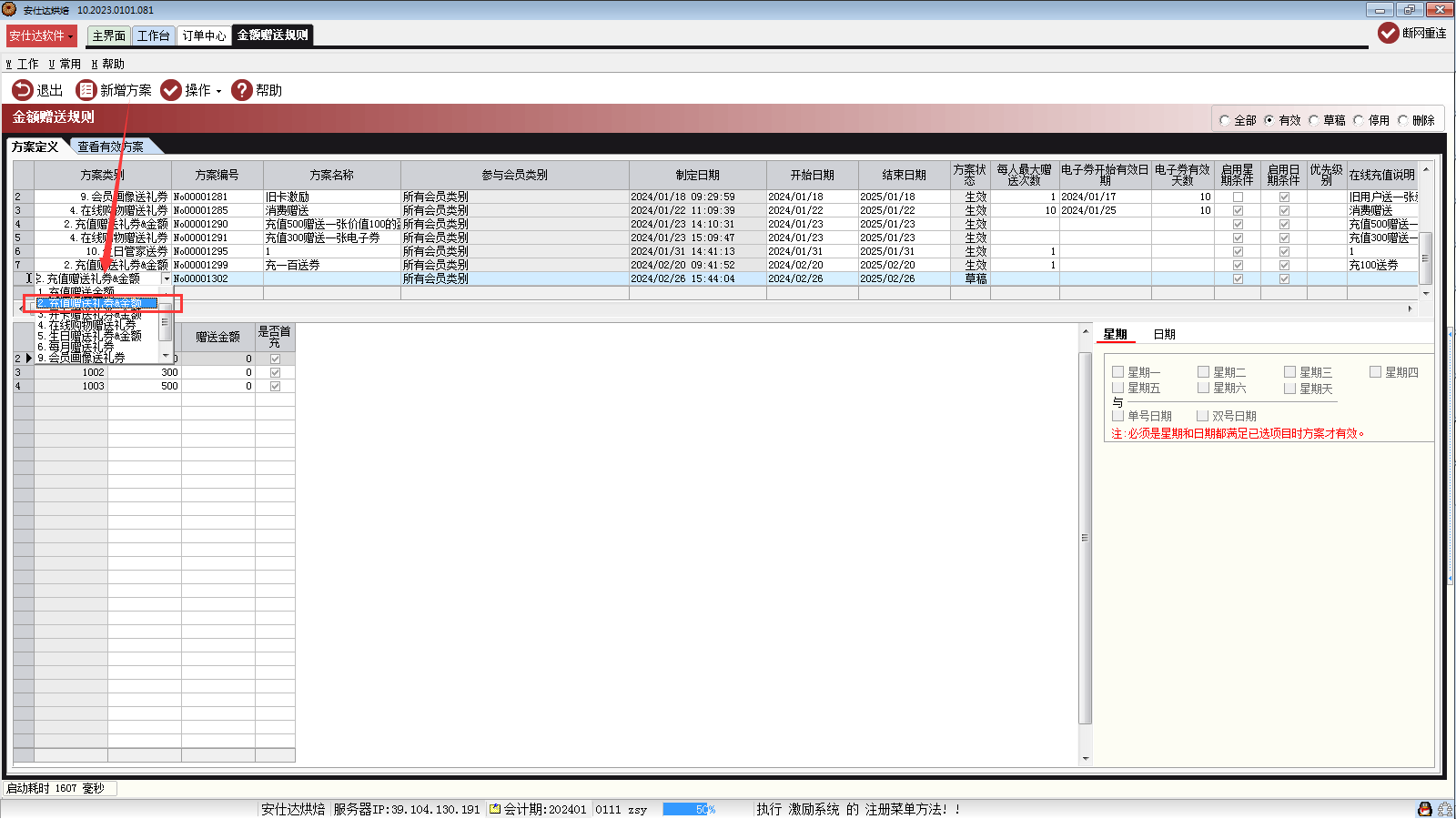This screenshot has width=1456, height=819.
Task: Click the 服务器IP status bar entry
Action: [x=407, y=809]
